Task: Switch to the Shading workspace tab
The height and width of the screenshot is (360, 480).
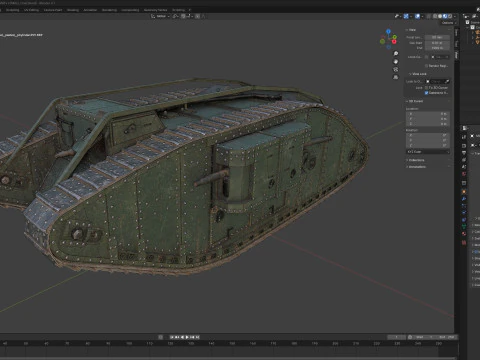Action: coord(73,10)
